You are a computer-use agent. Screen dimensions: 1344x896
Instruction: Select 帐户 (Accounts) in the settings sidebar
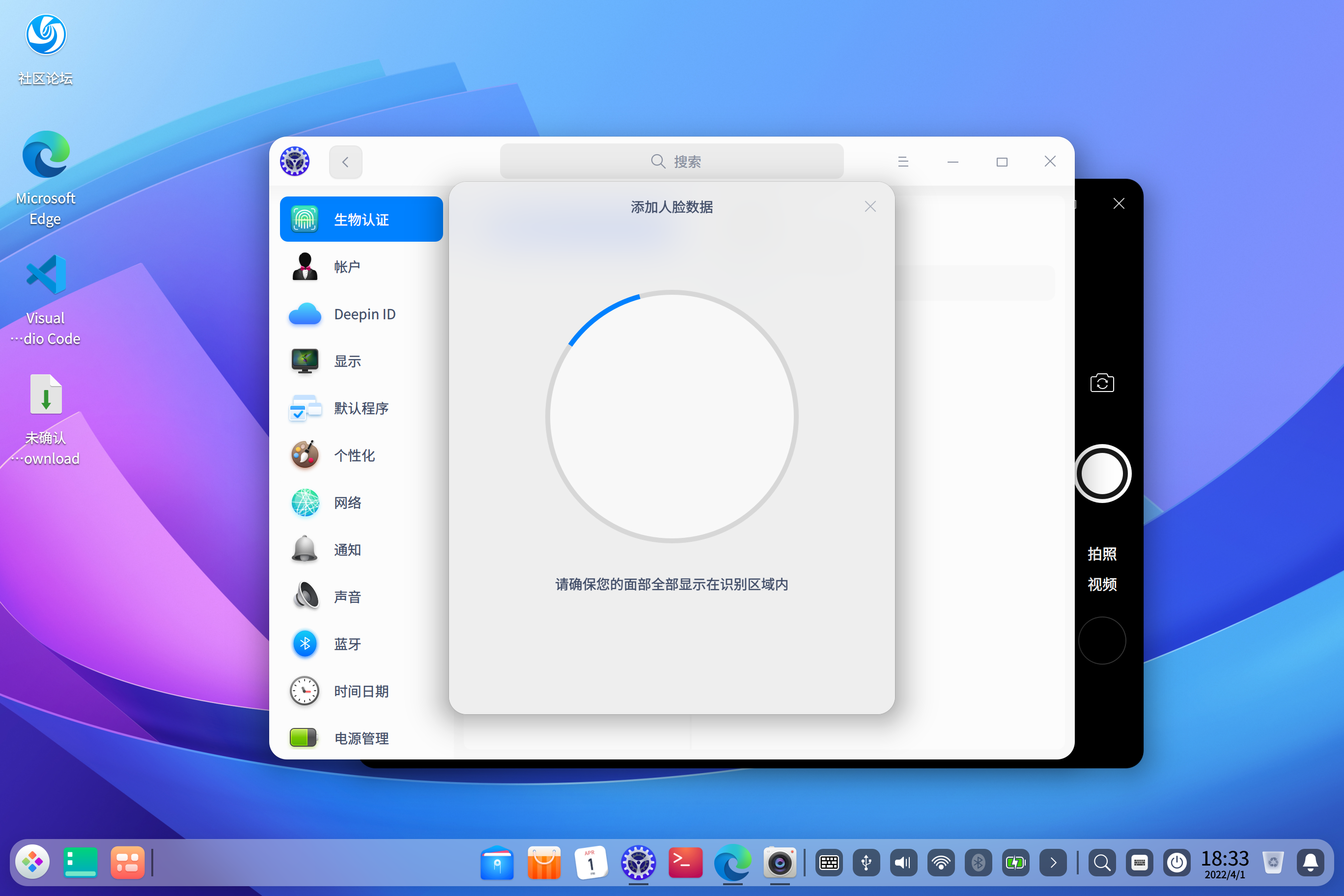(x=347, y=266)
